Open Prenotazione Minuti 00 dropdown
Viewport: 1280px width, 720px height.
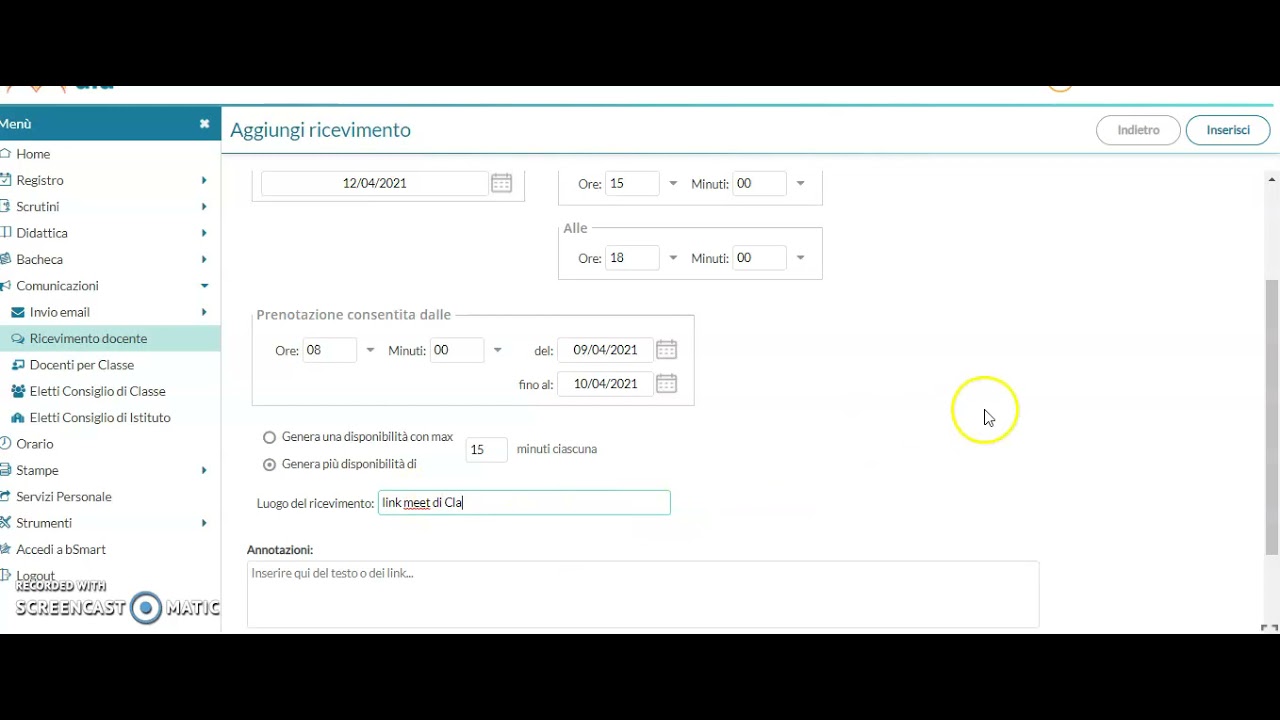(x=497, y=350)
